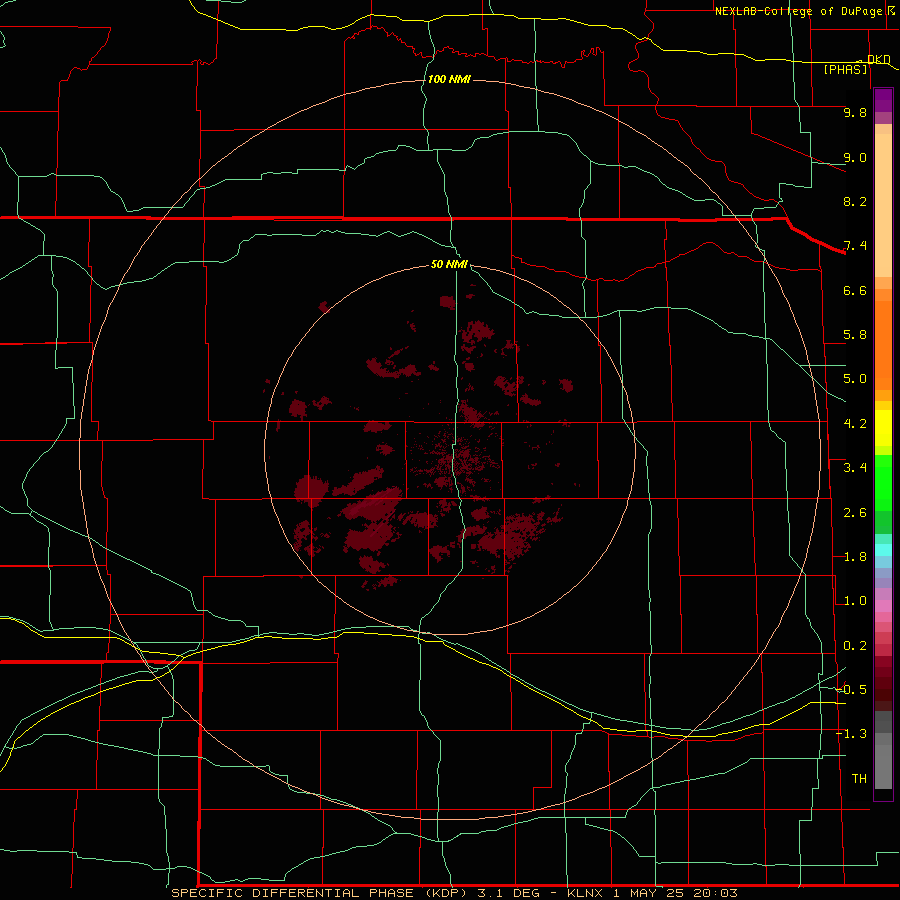Click the 2.6 scale value
The width and height of the screenshot is (900, 900).
point(855,513)
